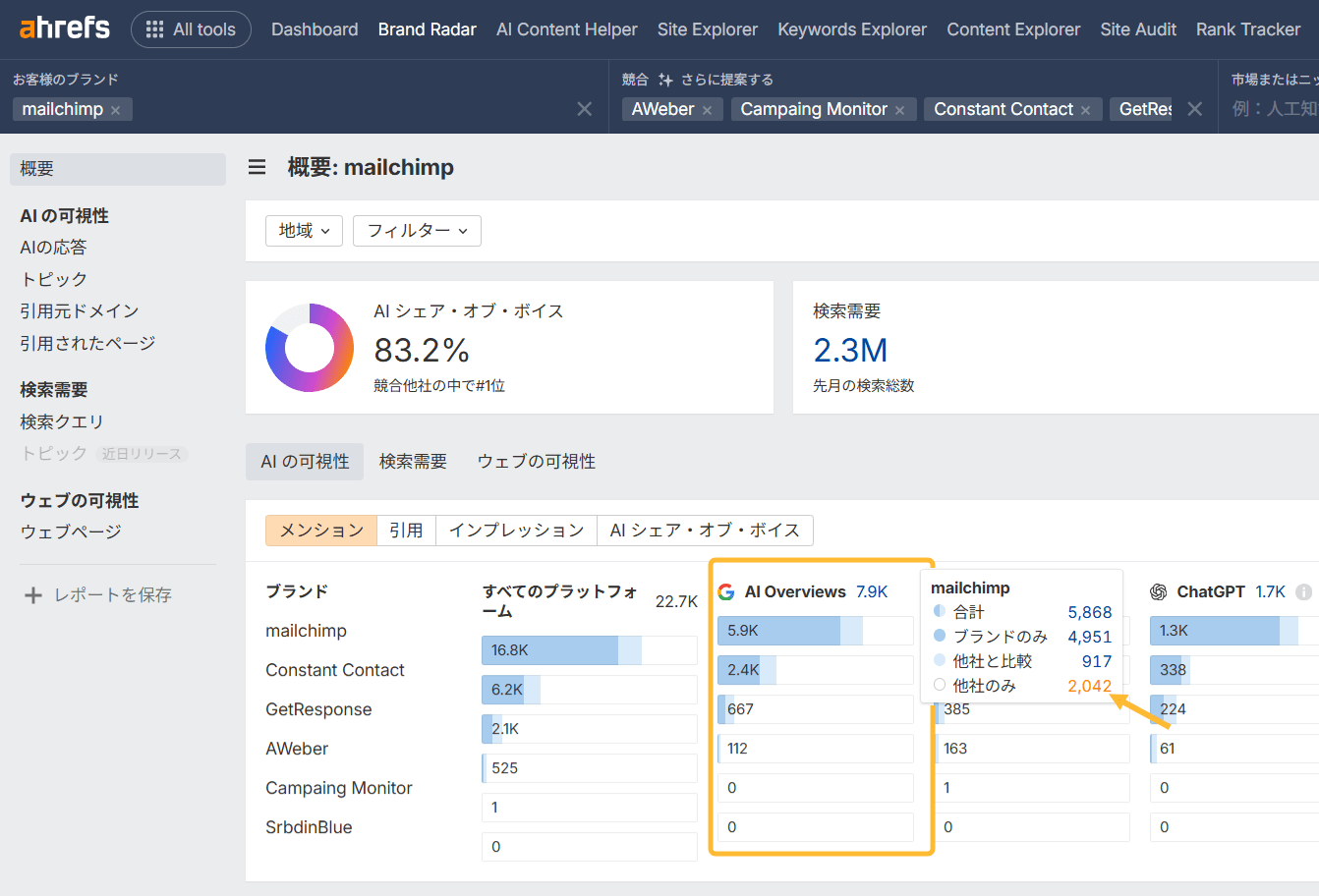
Task: Click the hamburger icon beside 概要: mailchimp
Action: 257,167
